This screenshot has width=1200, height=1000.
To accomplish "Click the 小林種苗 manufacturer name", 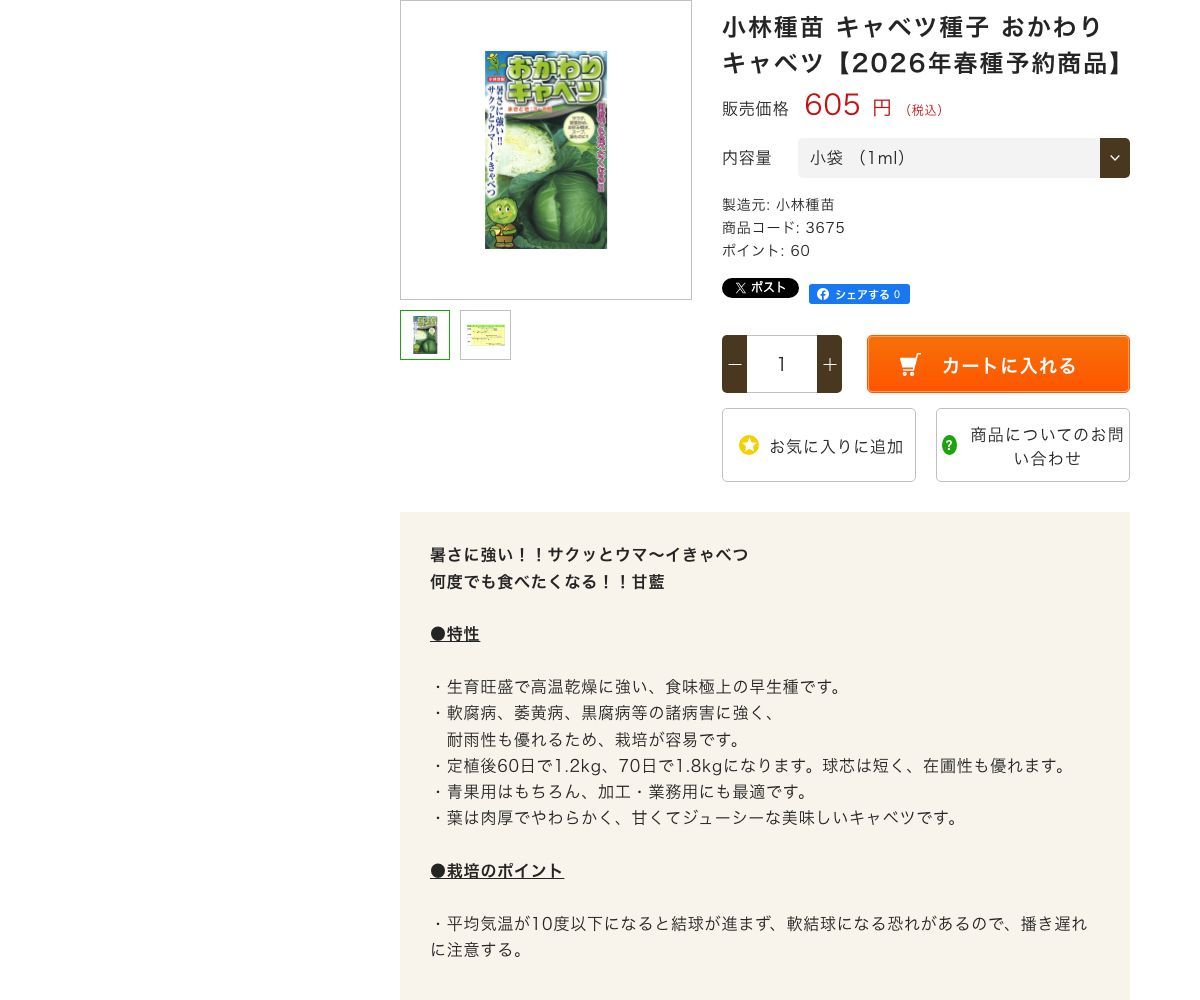I will coord(805,204).
